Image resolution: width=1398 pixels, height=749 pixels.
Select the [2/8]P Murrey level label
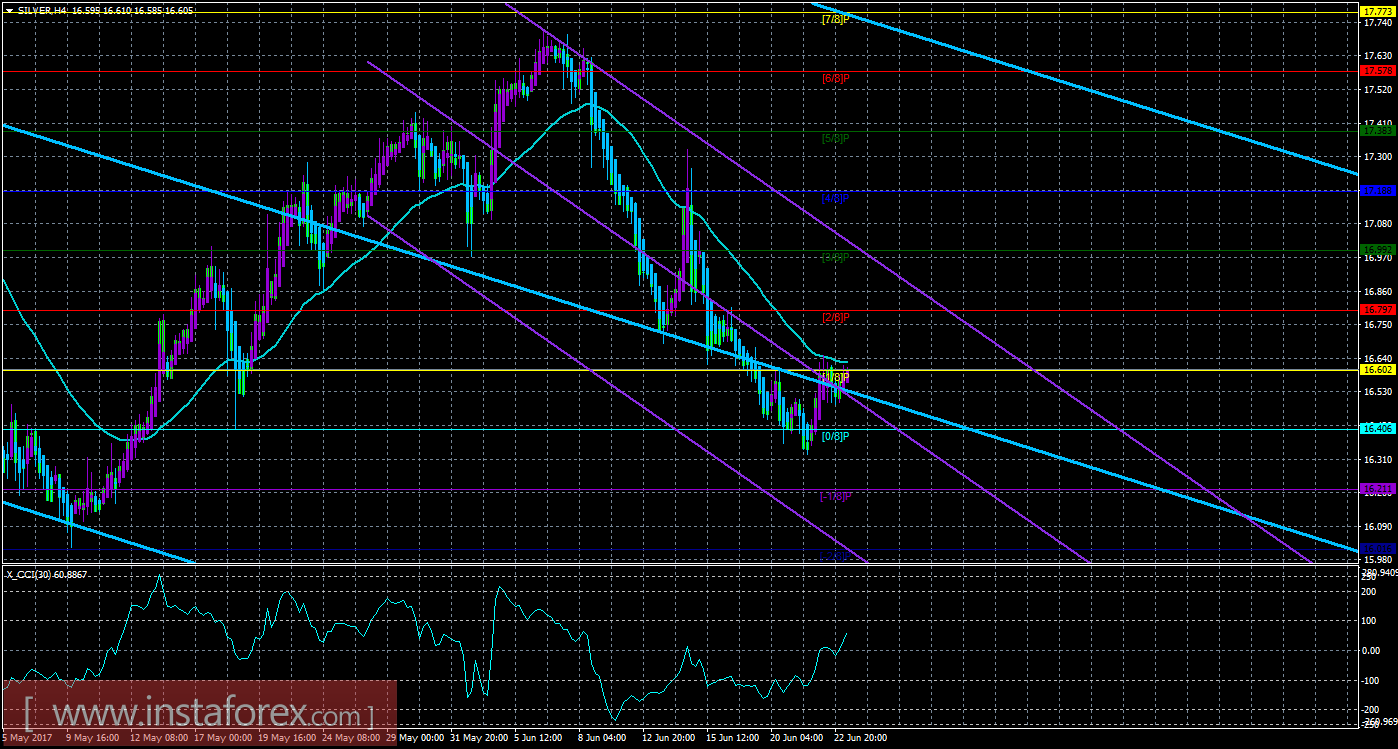[835, 318]
